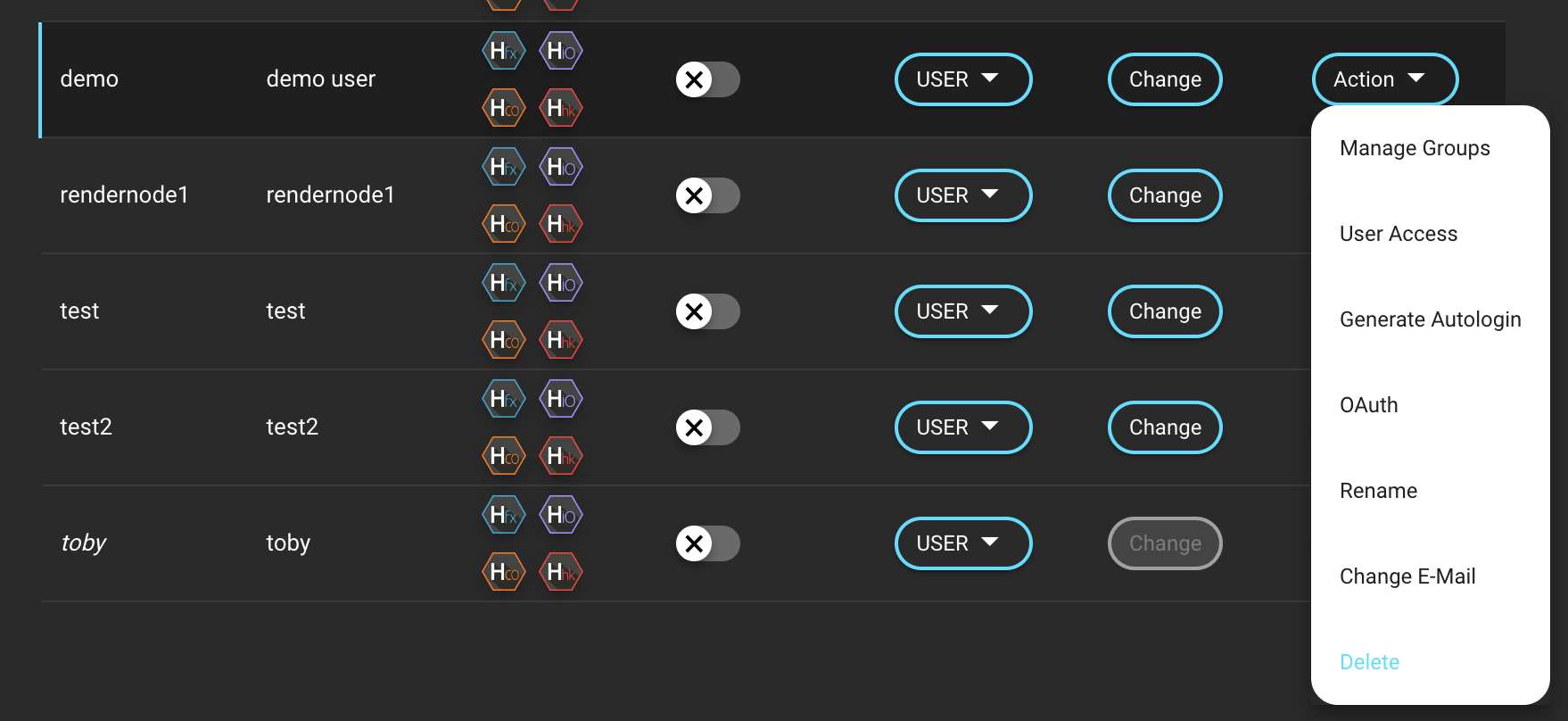Open the USER role dropdown for rendernode1
Screen dimensions: 1568x721
[962, 195]
